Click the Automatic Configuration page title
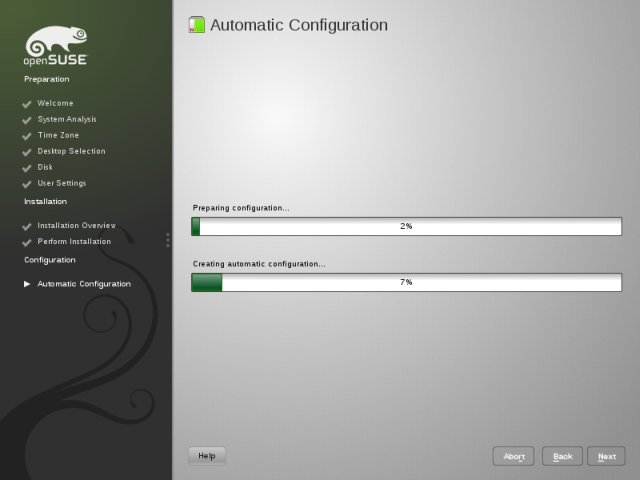The width and height of the screenshot is (640, 480). click(299, 25)
